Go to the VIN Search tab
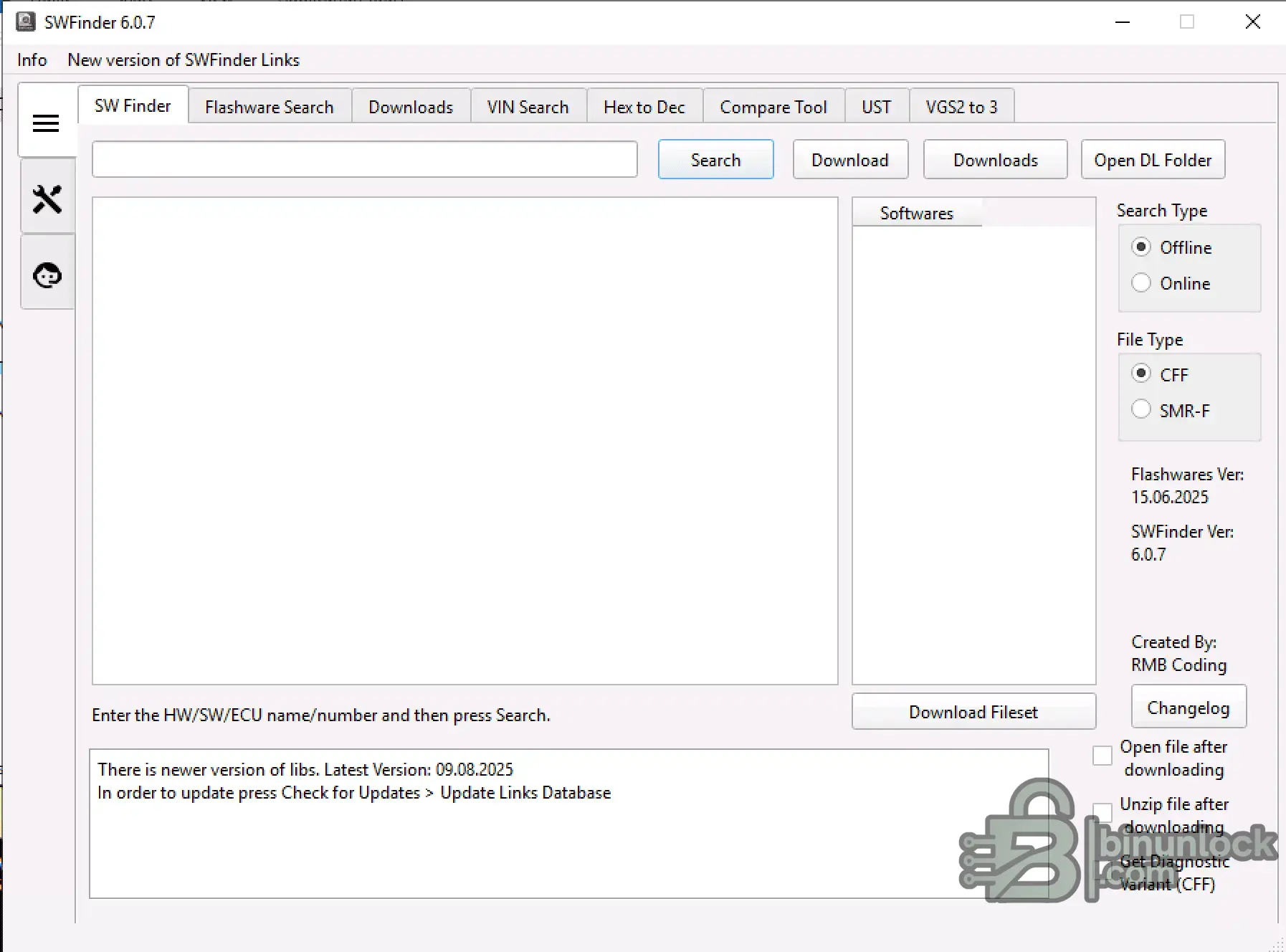The image size is (1286, 952). point(528,107)
